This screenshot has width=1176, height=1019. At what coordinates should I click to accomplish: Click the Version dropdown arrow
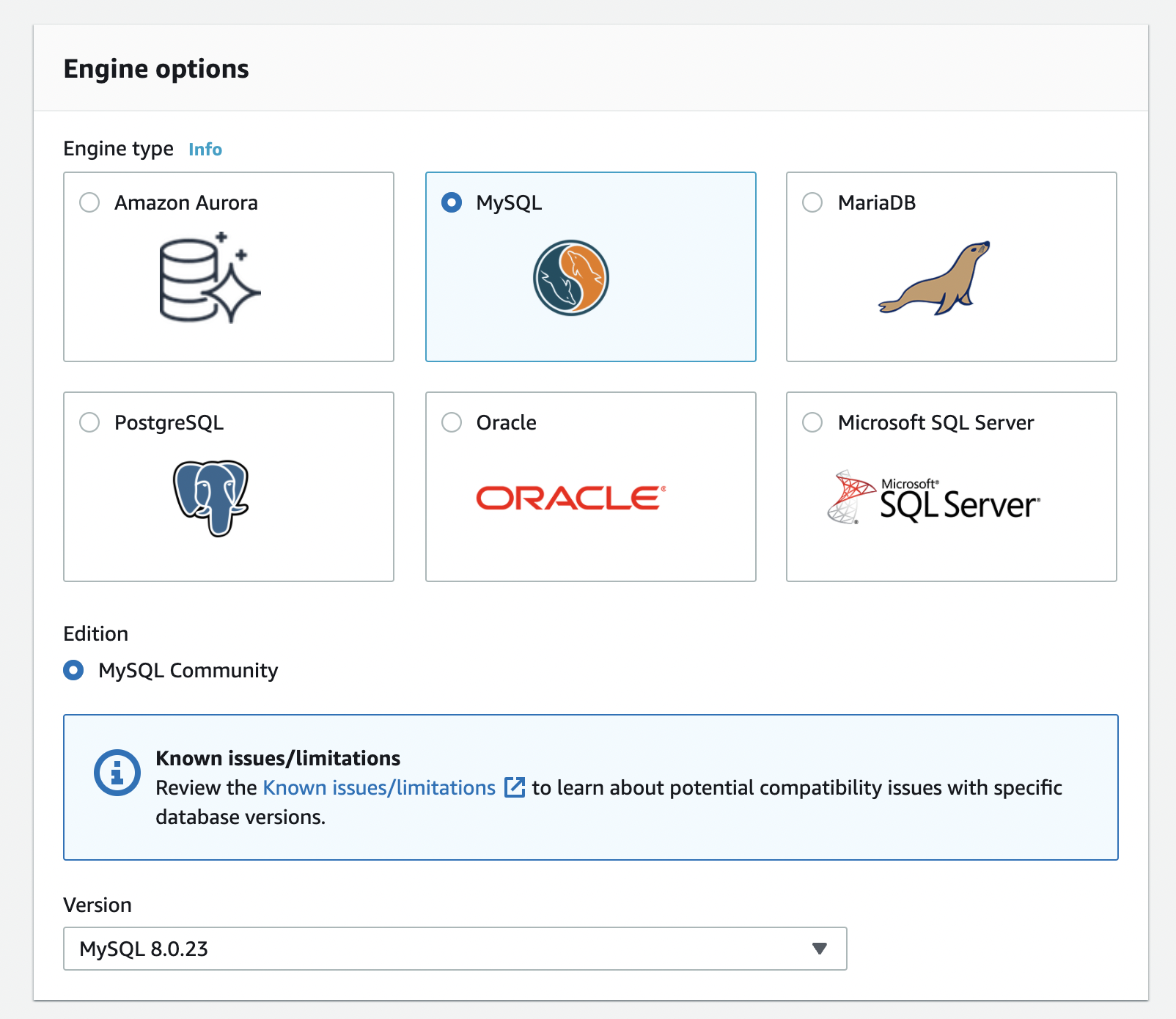[820, 949]
